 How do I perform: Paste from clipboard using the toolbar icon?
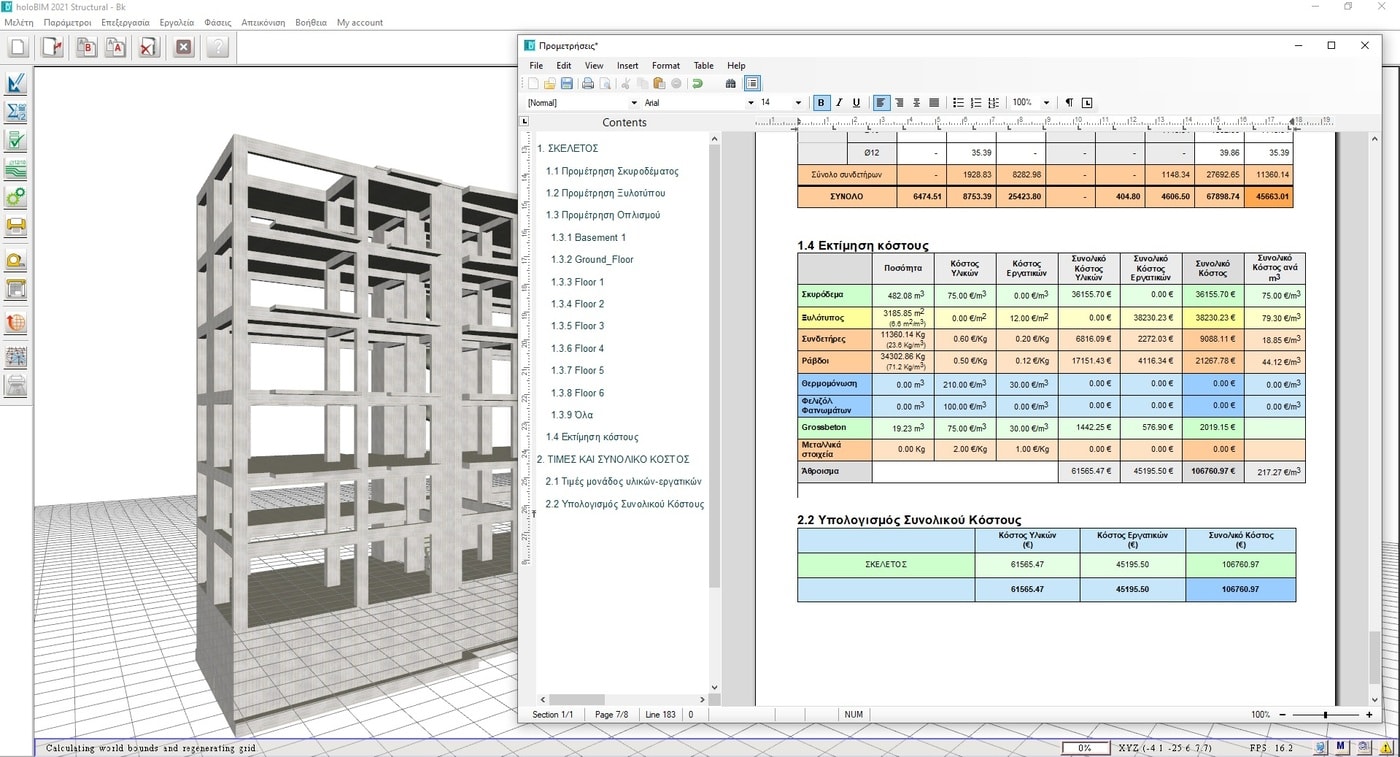(658, 84)
